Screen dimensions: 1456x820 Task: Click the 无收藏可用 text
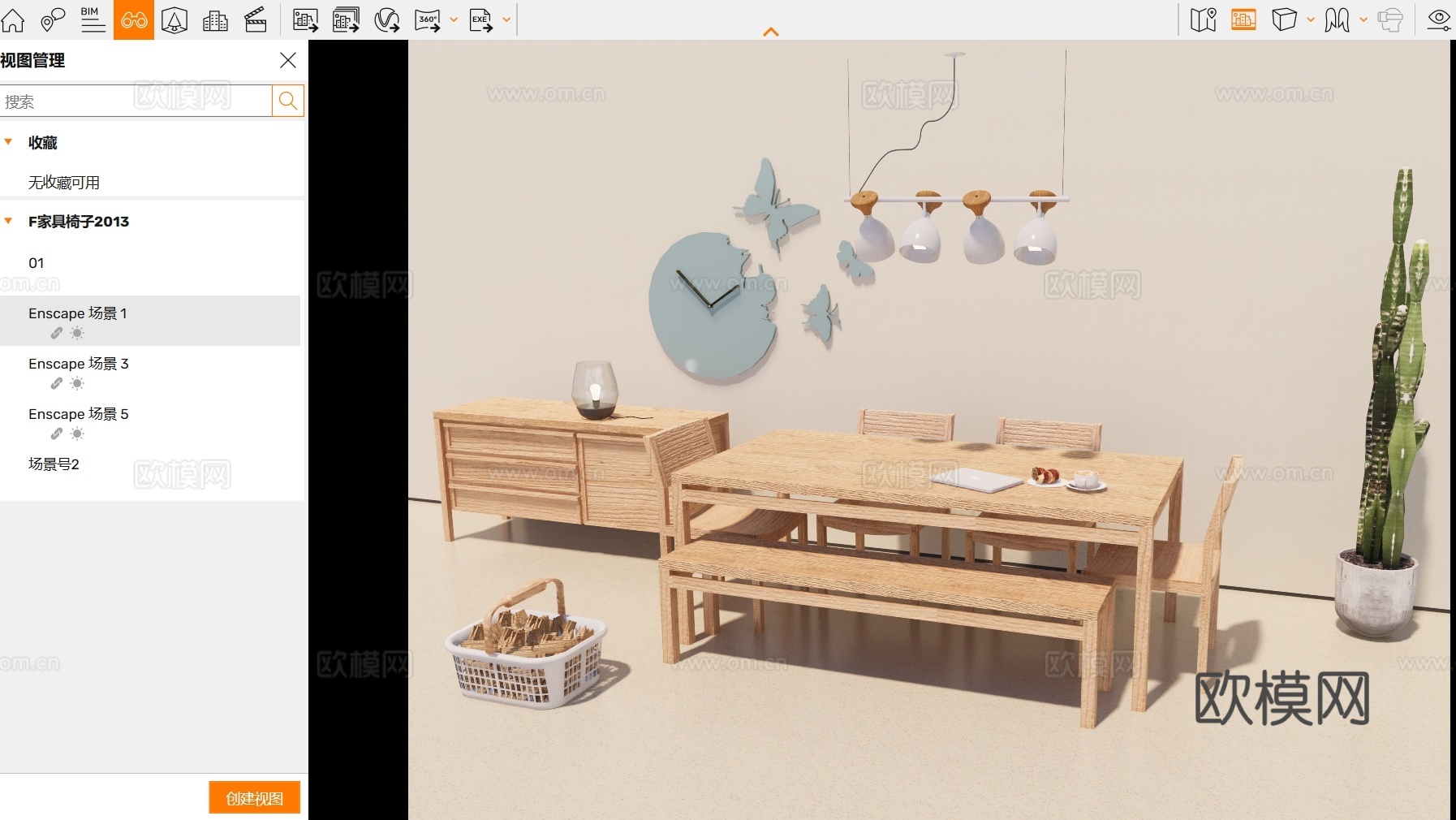(64, 183)
